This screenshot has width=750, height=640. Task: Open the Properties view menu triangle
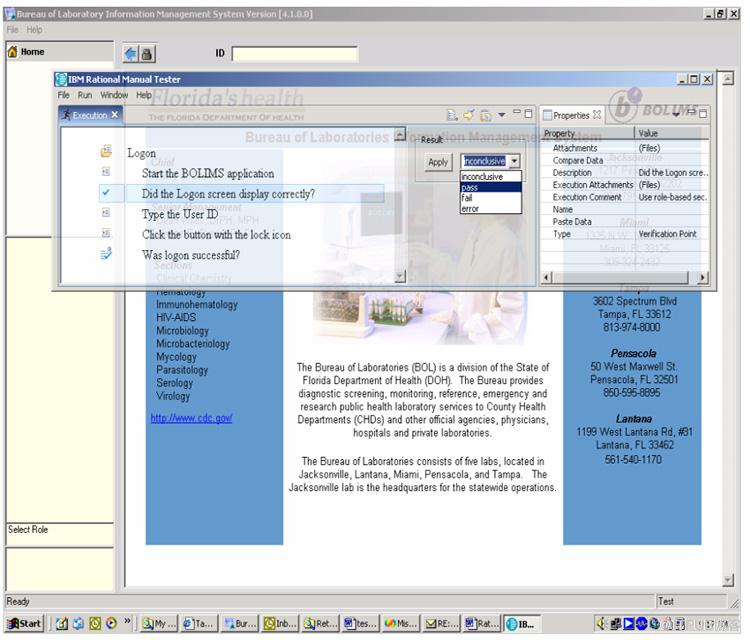(x=676, y=115)
